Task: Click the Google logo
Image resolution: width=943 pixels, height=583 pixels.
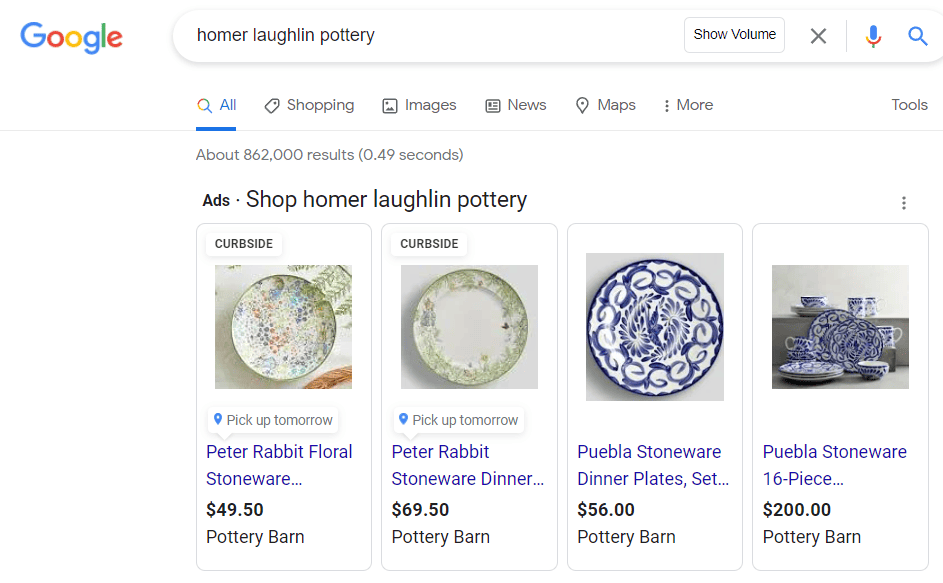Action: point(71,37)
